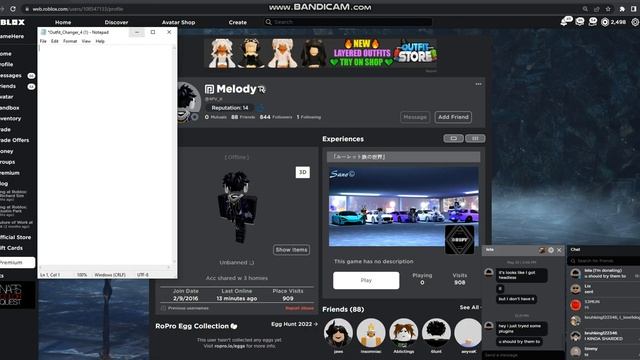640x360 pixels.
Task: Open the third Roblox header badge icon
Action: [x=593, y=22]
